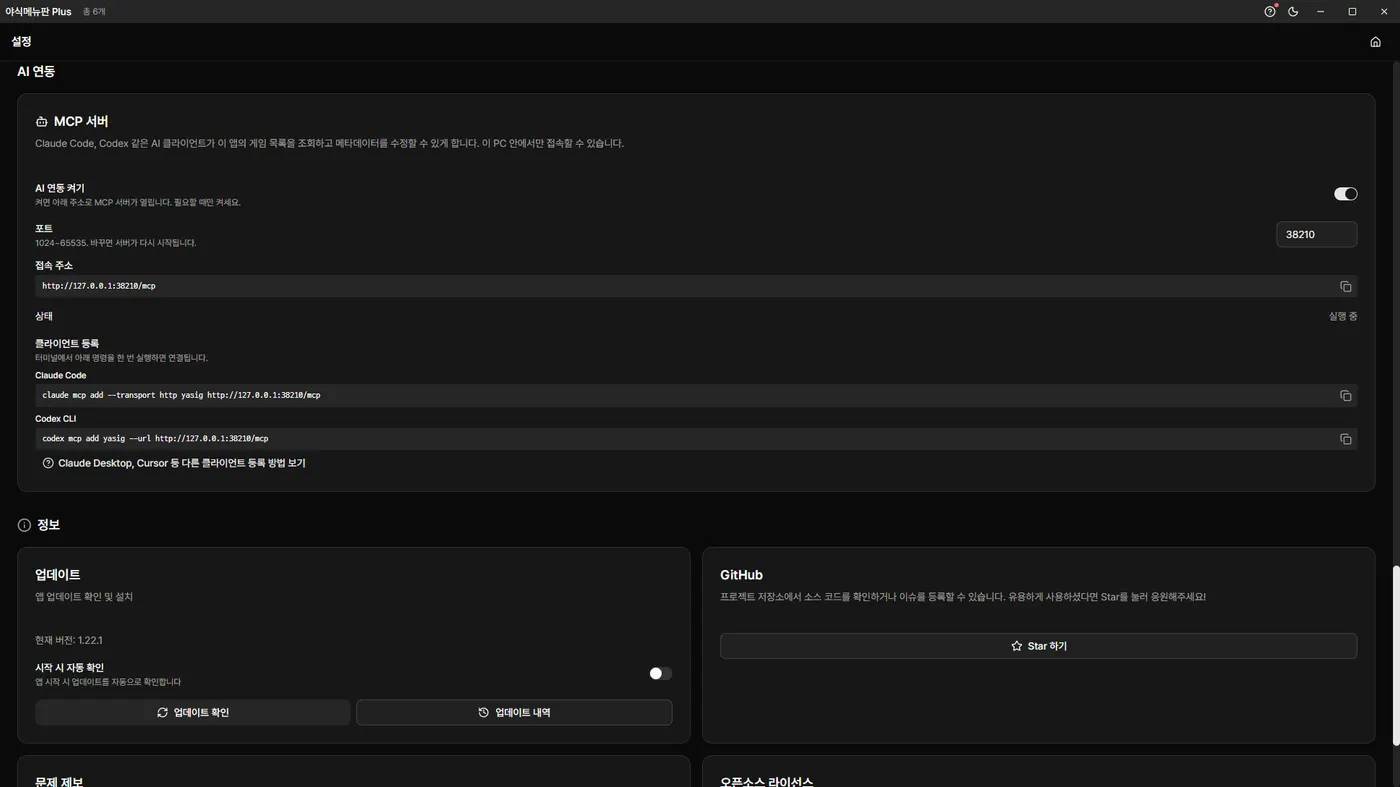This screenshot has width=1400, height=787.
Task: Click the info icon beside 정보
Action: pyautogui.click(x=24, y=525)
